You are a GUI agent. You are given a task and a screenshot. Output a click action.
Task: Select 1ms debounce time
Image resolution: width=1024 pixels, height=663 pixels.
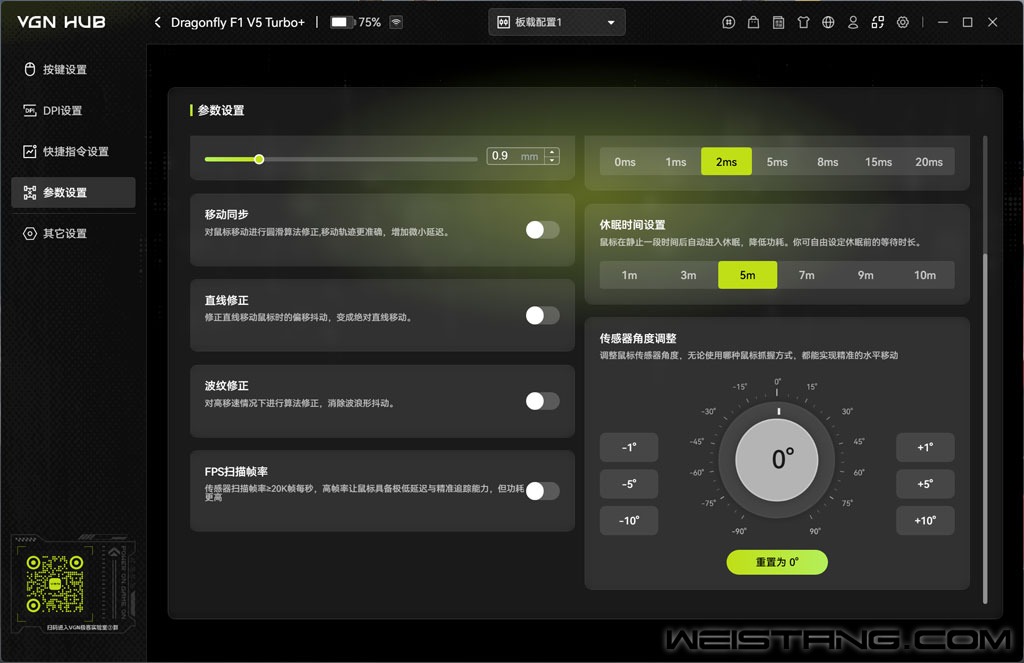click(x=676, y=161)
